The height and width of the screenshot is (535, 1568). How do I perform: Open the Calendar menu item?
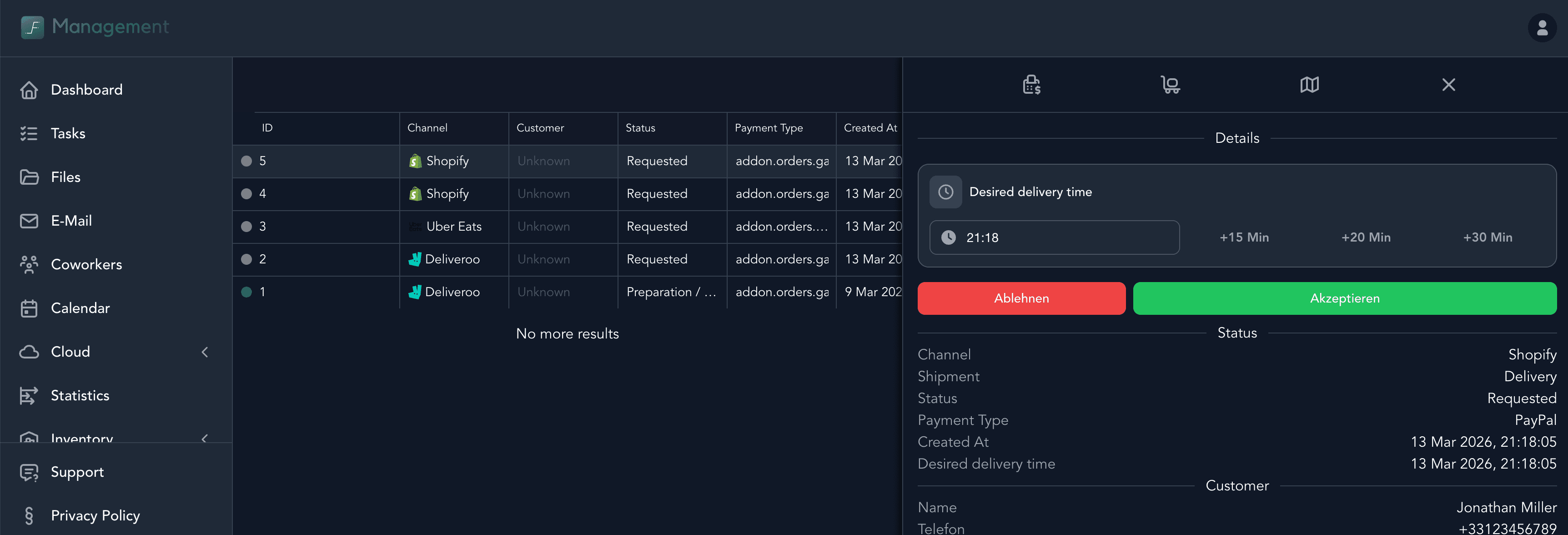pos(116,308)
